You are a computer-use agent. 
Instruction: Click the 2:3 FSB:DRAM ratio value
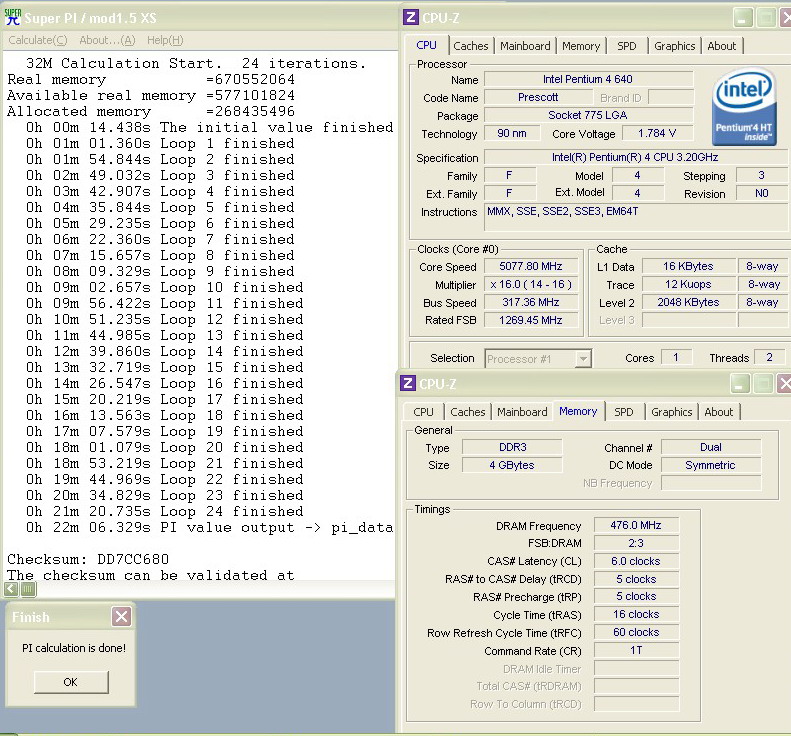[636, 543]
